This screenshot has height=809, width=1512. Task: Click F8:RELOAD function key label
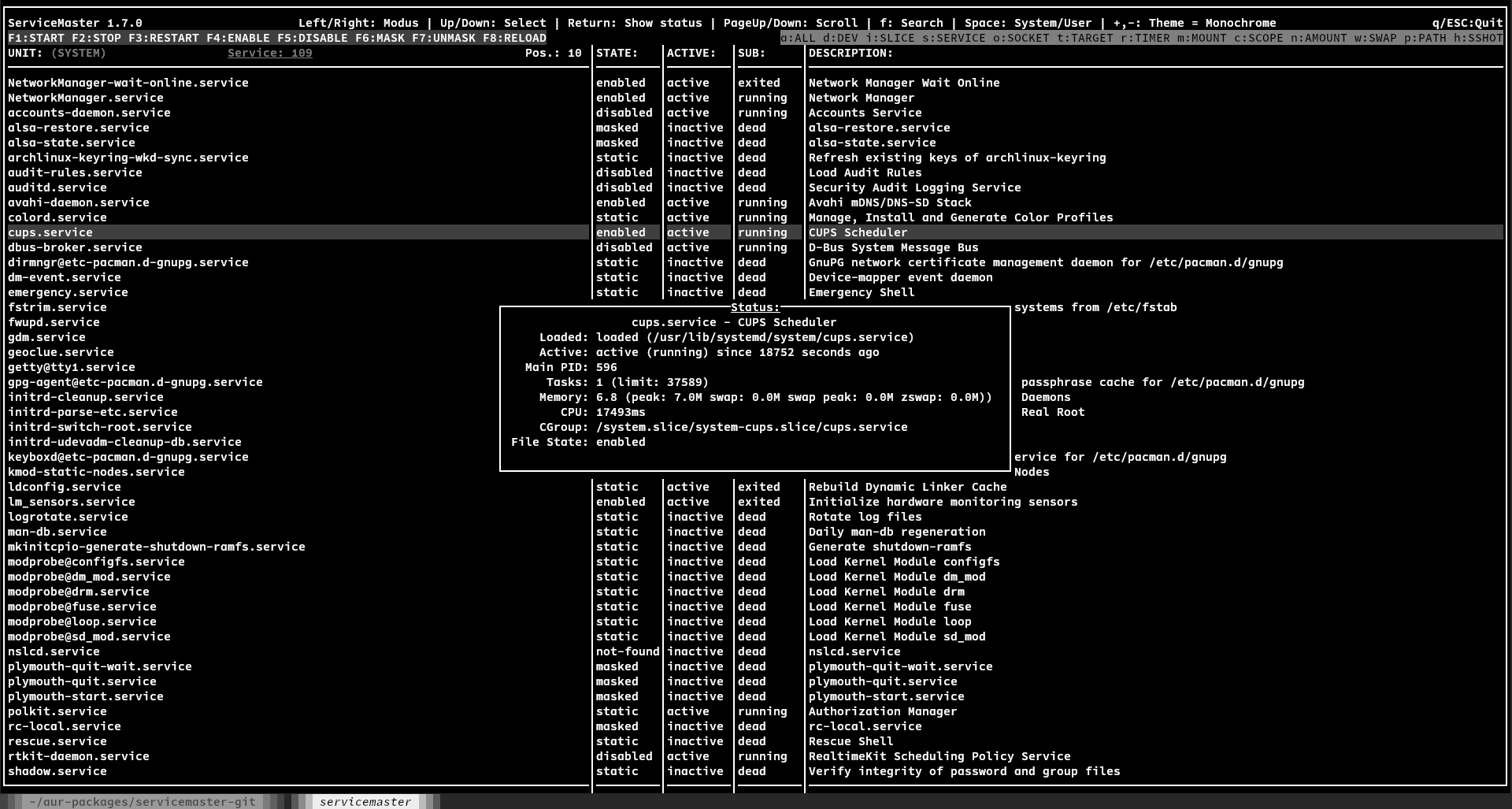(x=514, y=38)
